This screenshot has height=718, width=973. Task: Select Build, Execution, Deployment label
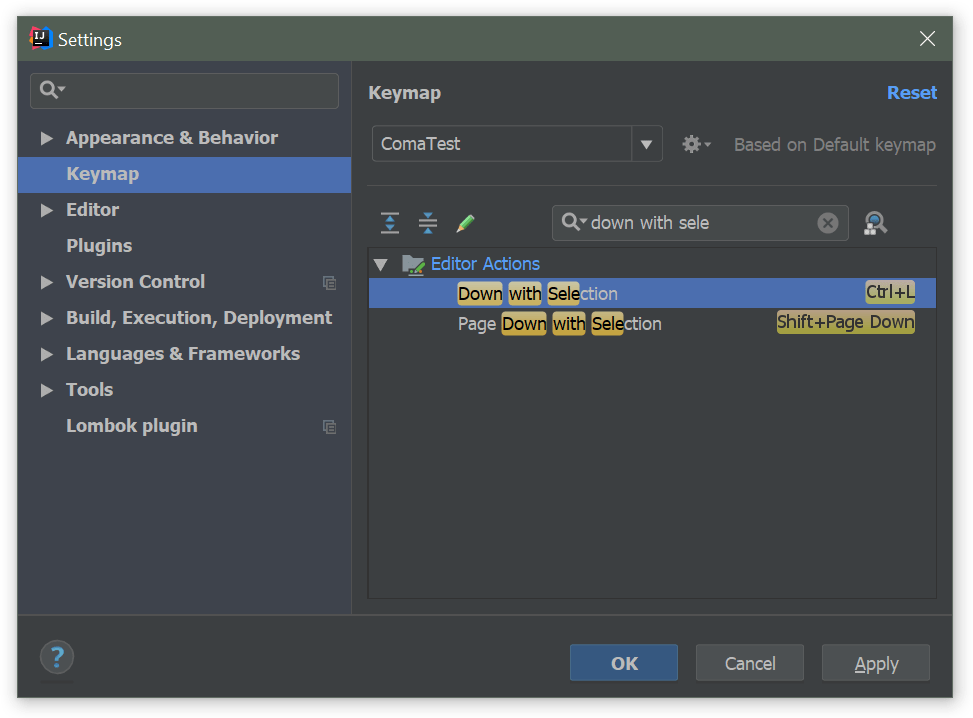(x=199, y=318)
